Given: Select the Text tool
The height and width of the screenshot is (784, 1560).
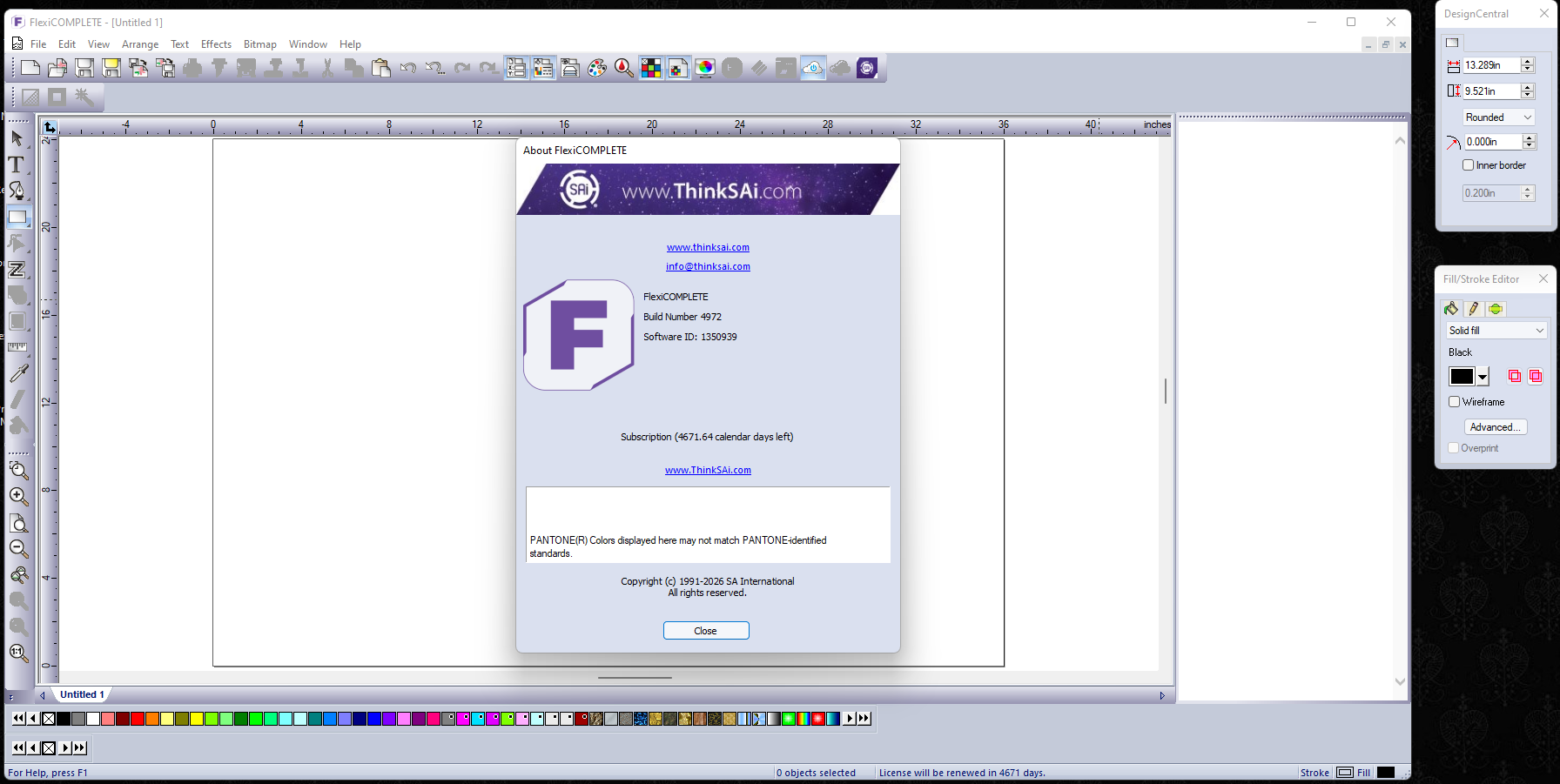Looking at the screenshot, I should coord(17,164).
